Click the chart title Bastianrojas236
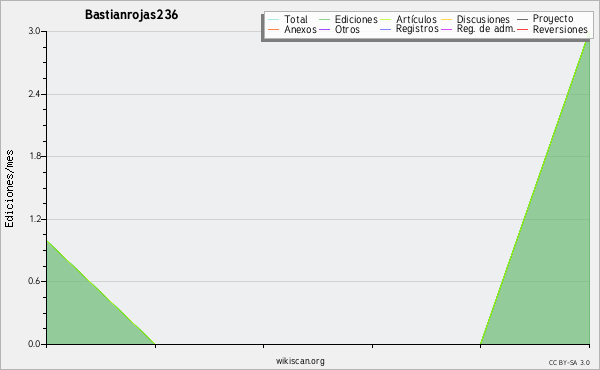The height and width of the screenshot is (370, 600). pos(131,15)
